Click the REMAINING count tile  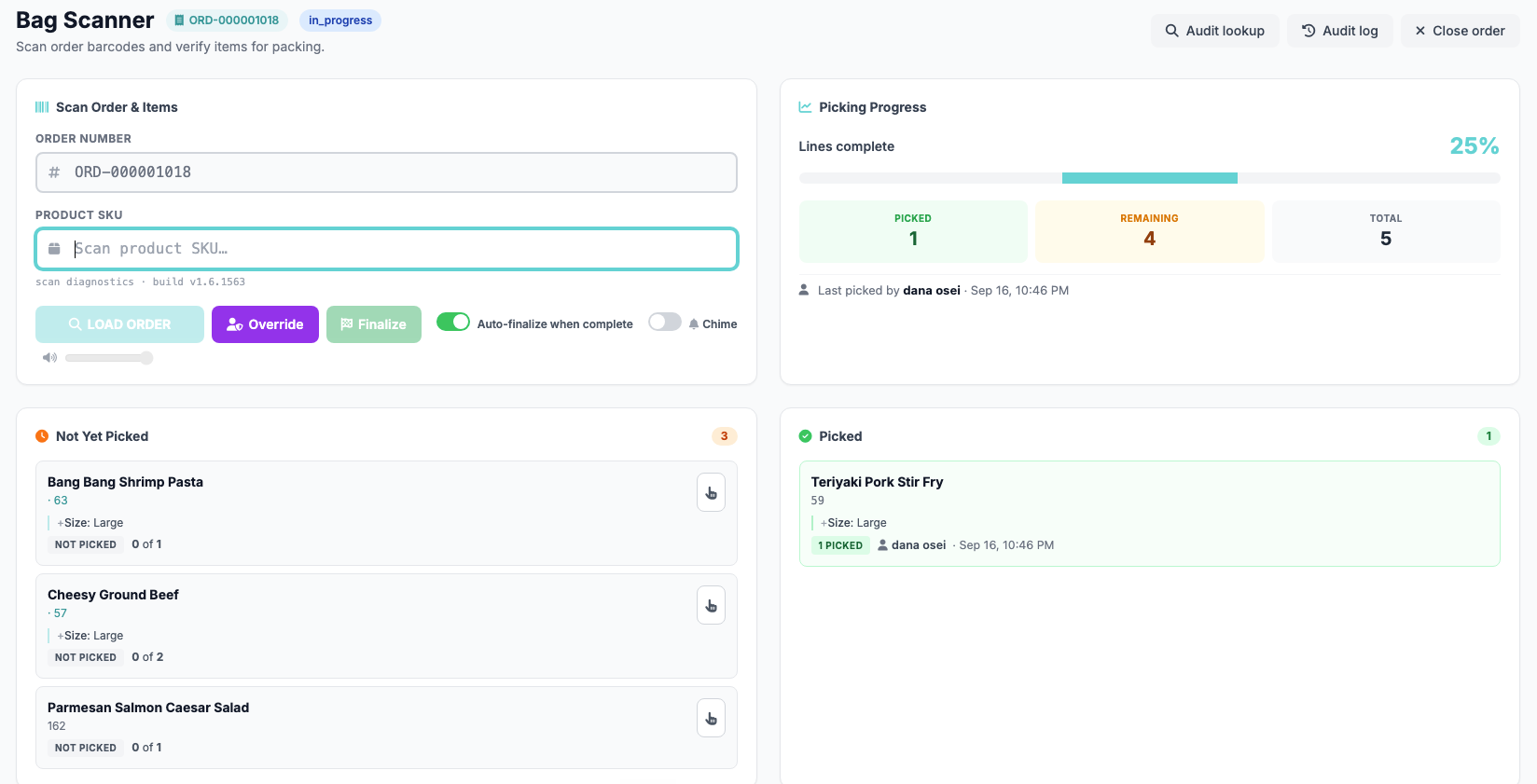pos(1149,231)
